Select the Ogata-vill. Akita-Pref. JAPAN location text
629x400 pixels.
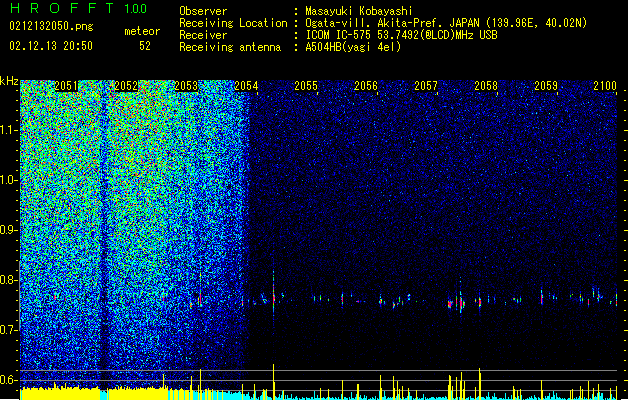pyautogui.click(x=446, y=23)
